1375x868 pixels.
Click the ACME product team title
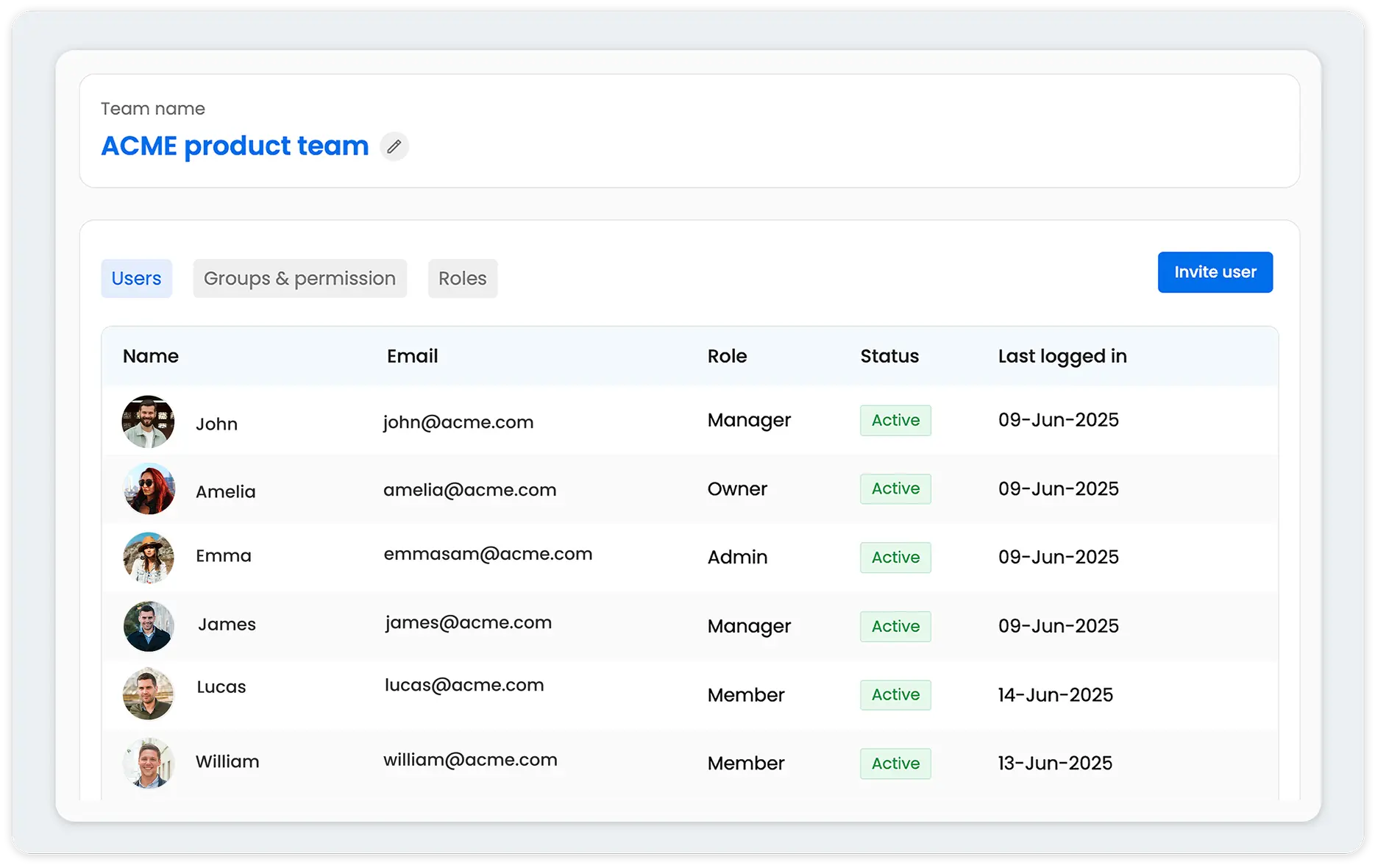click(235, 146)
